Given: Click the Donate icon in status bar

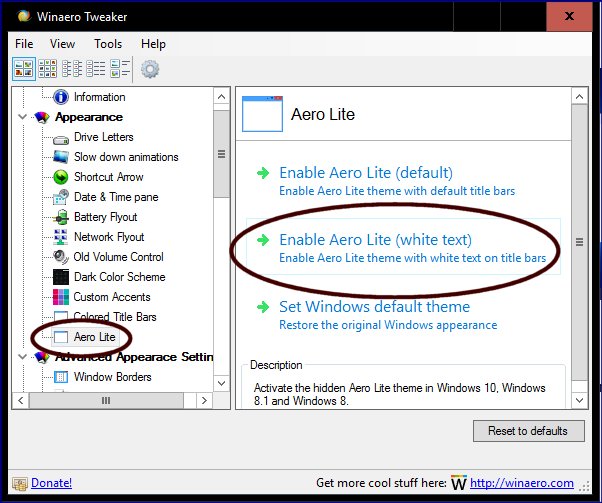Looking at the screenshot, I should (x=20, y=483).
